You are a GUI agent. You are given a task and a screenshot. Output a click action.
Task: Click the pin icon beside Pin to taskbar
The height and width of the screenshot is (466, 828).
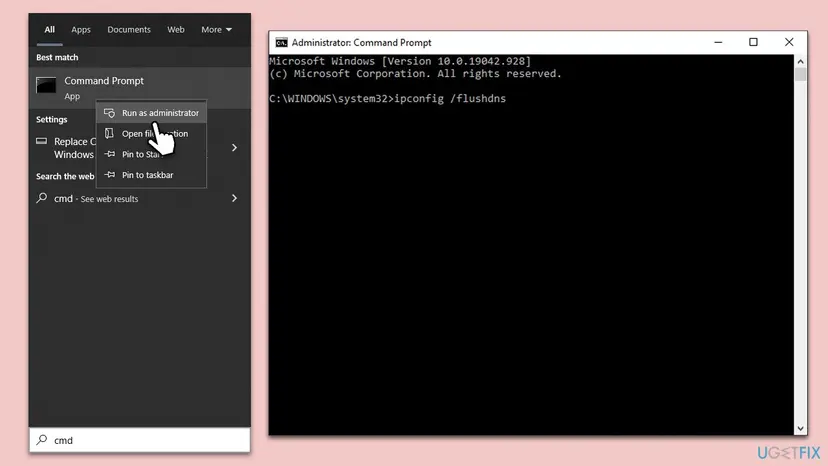pyautogui.click(x=109, y=174)
